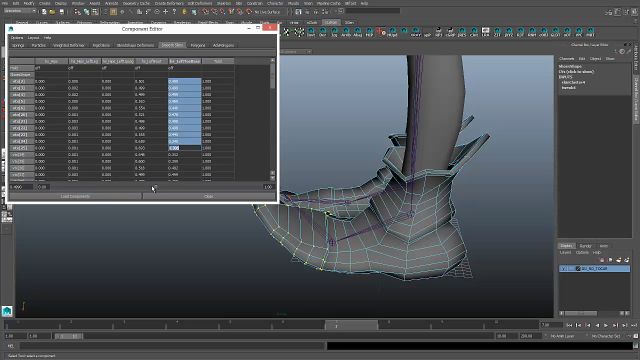This screenshot has width=640, height=360.
Task: Click the New Scene icon
Action: click(x=44, y=12)
